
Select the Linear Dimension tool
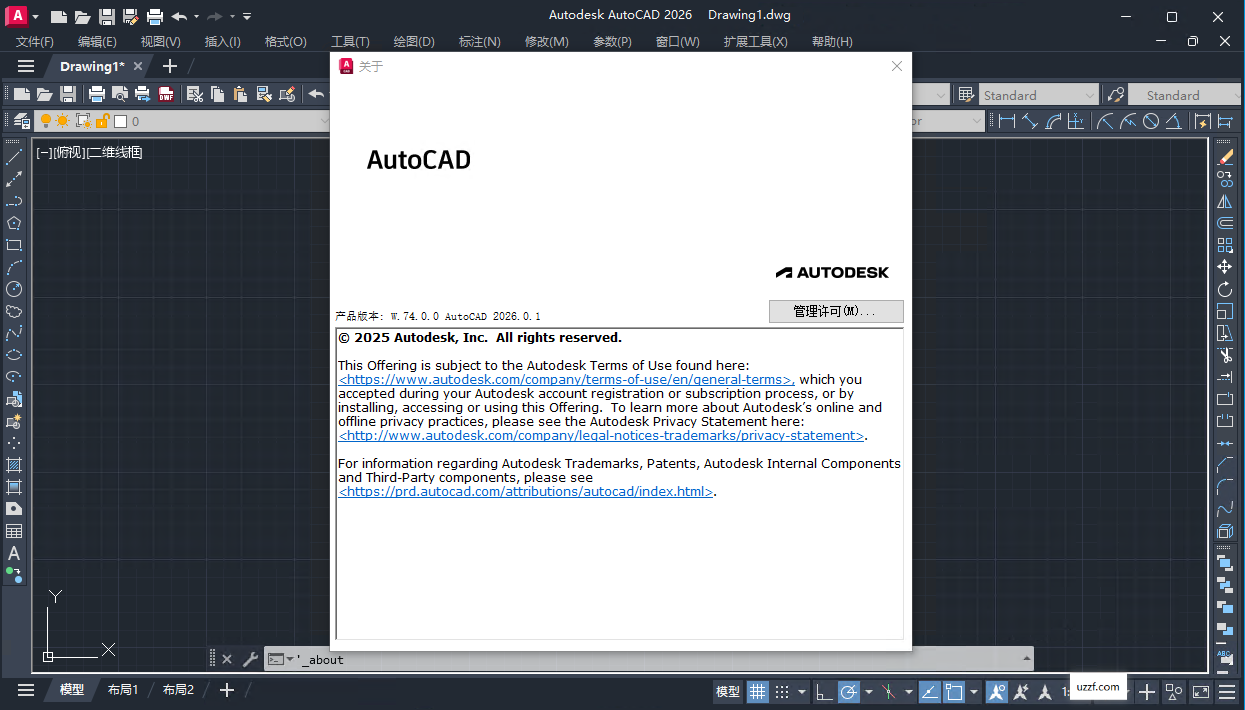(x=1006, y=120)
